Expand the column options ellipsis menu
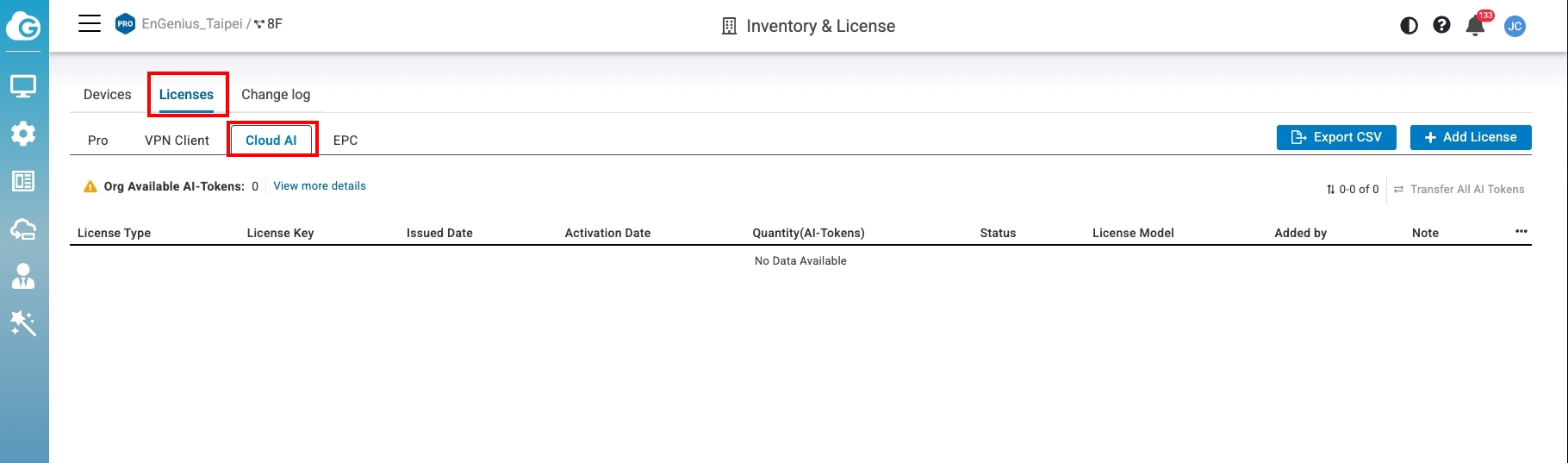This screenshot has width=1568, height=463. click(1521, 231)
